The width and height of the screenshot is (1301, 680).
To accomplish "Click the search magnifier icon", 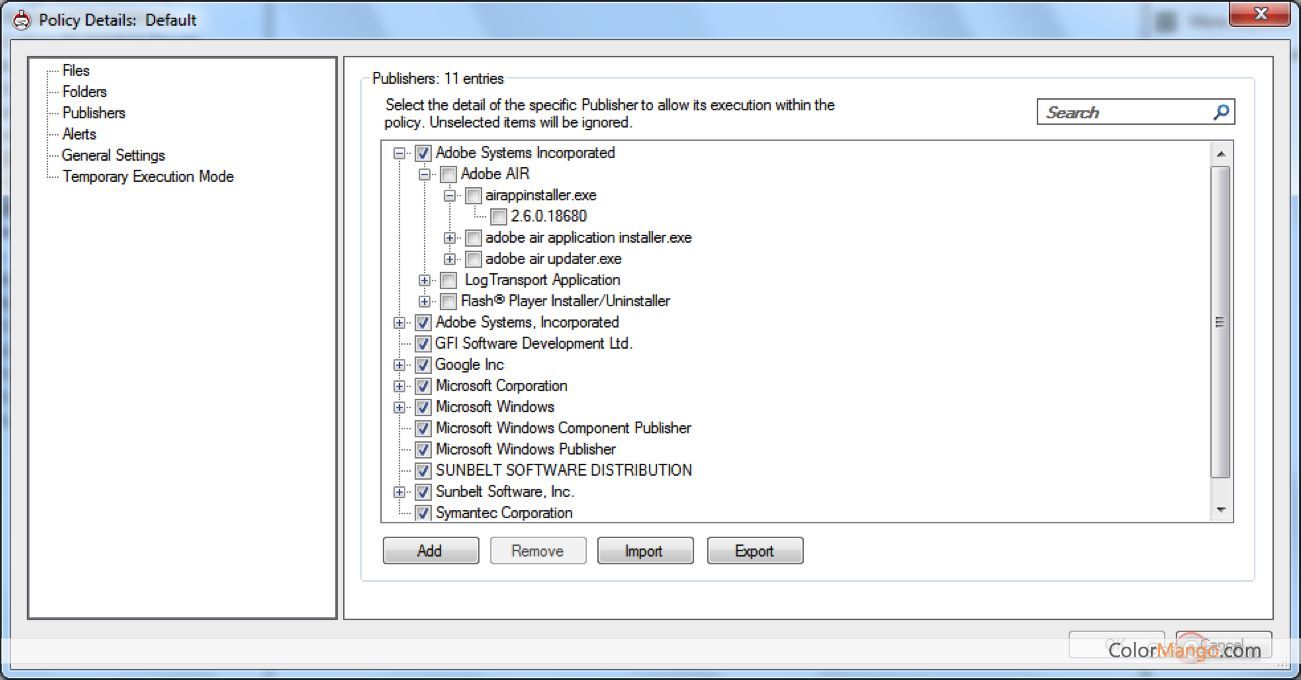I will coord(1220,112).
